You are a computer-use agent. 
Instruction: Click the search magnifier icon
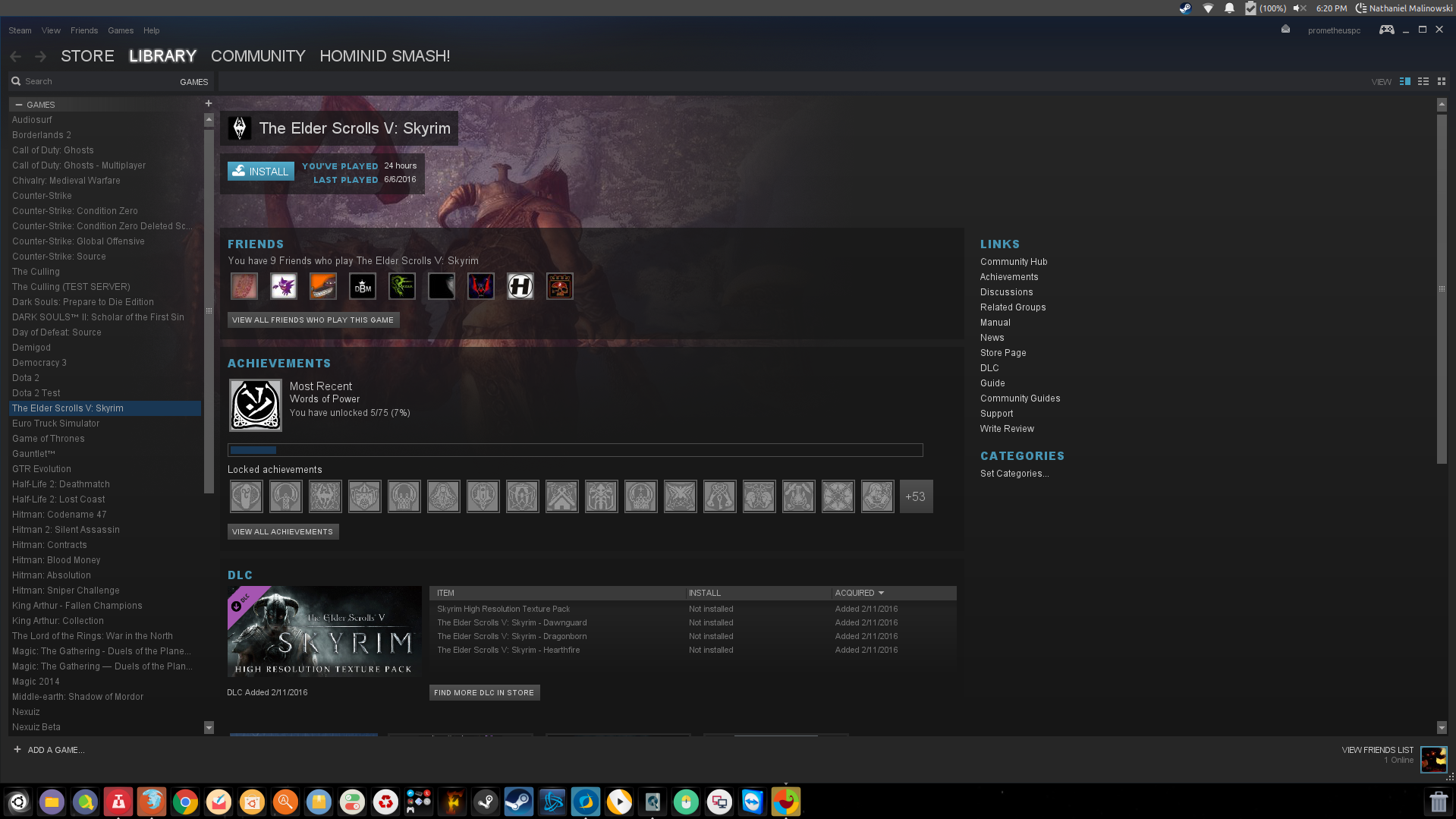point(16,81)
